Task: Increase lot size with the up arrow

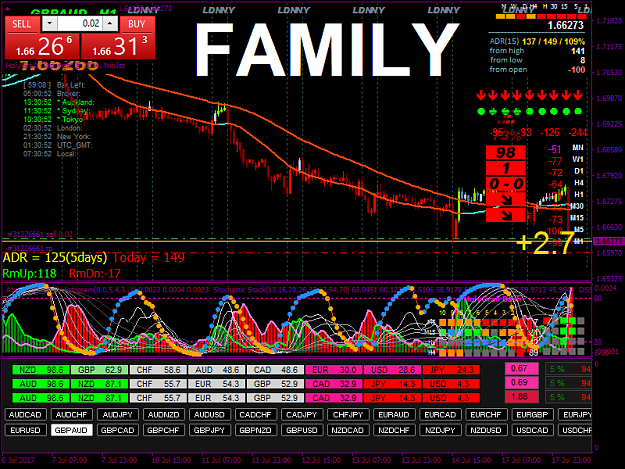Action: coord(110,24)
